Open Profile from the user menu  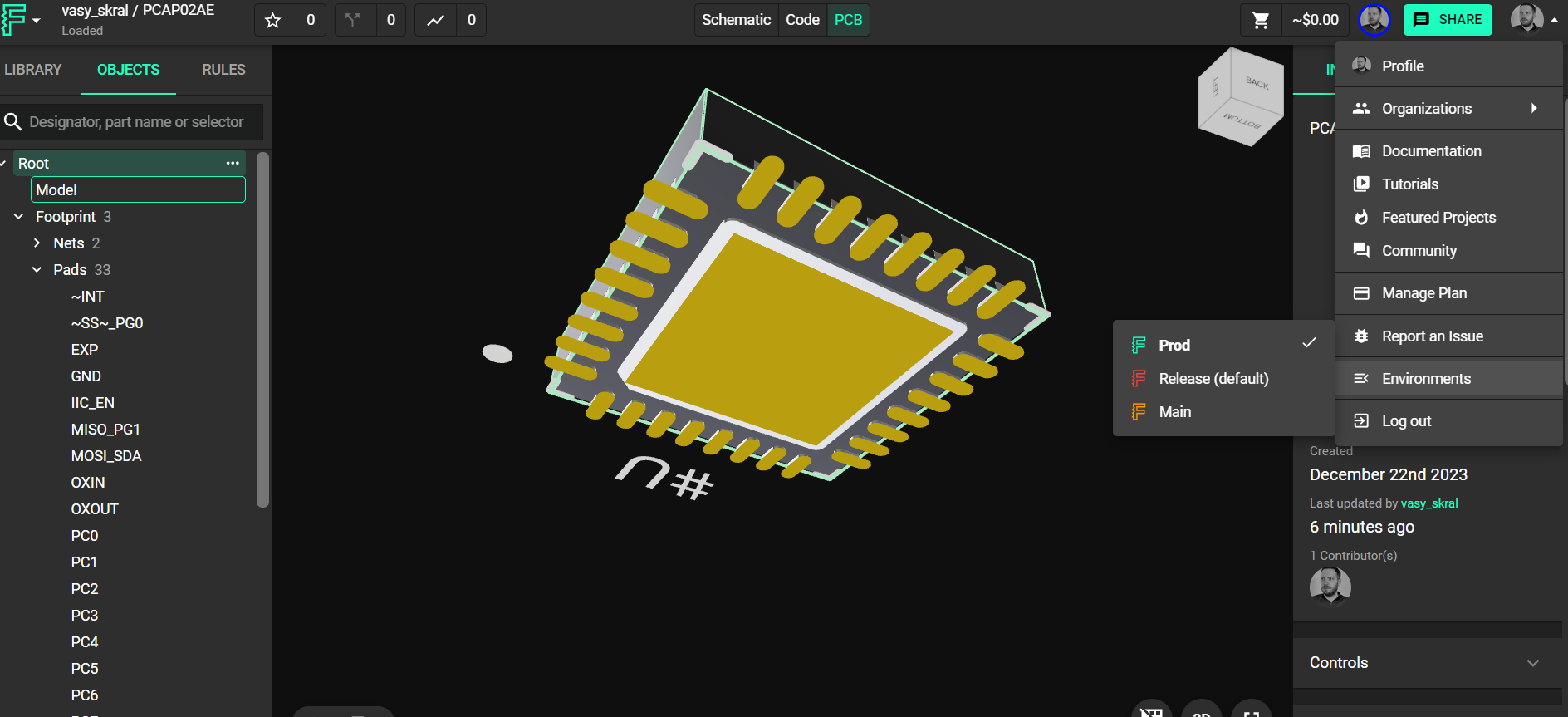pyautogui.click(x=1448, y=66)
